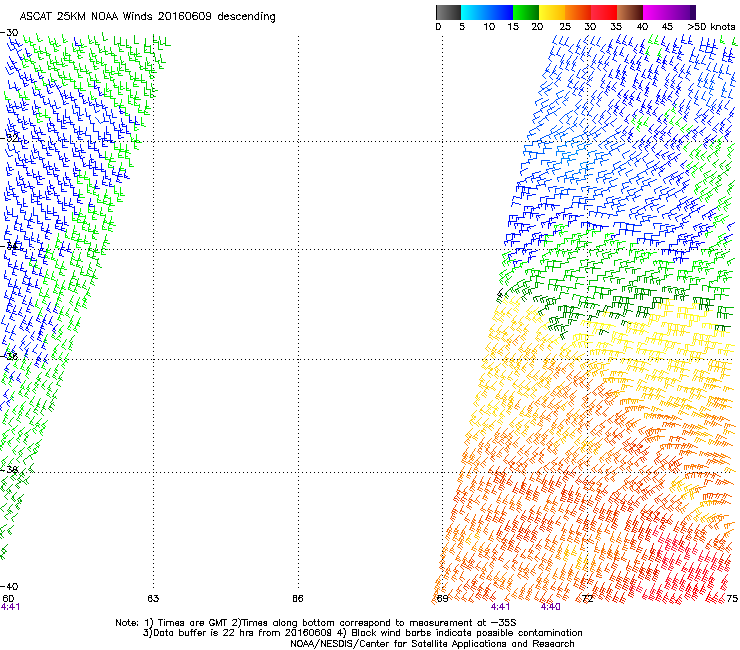This screenshot has height=650, width=740.
Task: Click the '15' label under the color bar
Action: pyautogui.click(x=513, y=27)
